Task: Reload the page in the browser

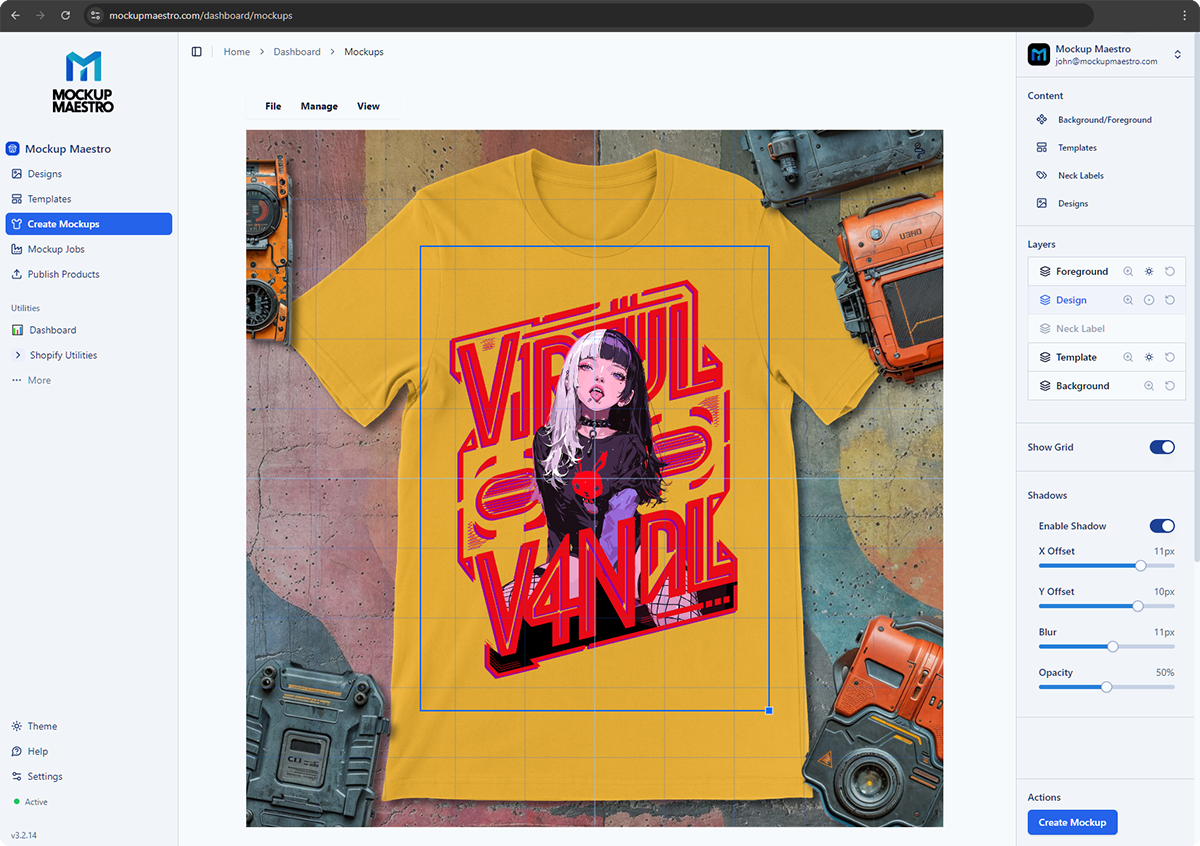Action: (x=65, y=16)
